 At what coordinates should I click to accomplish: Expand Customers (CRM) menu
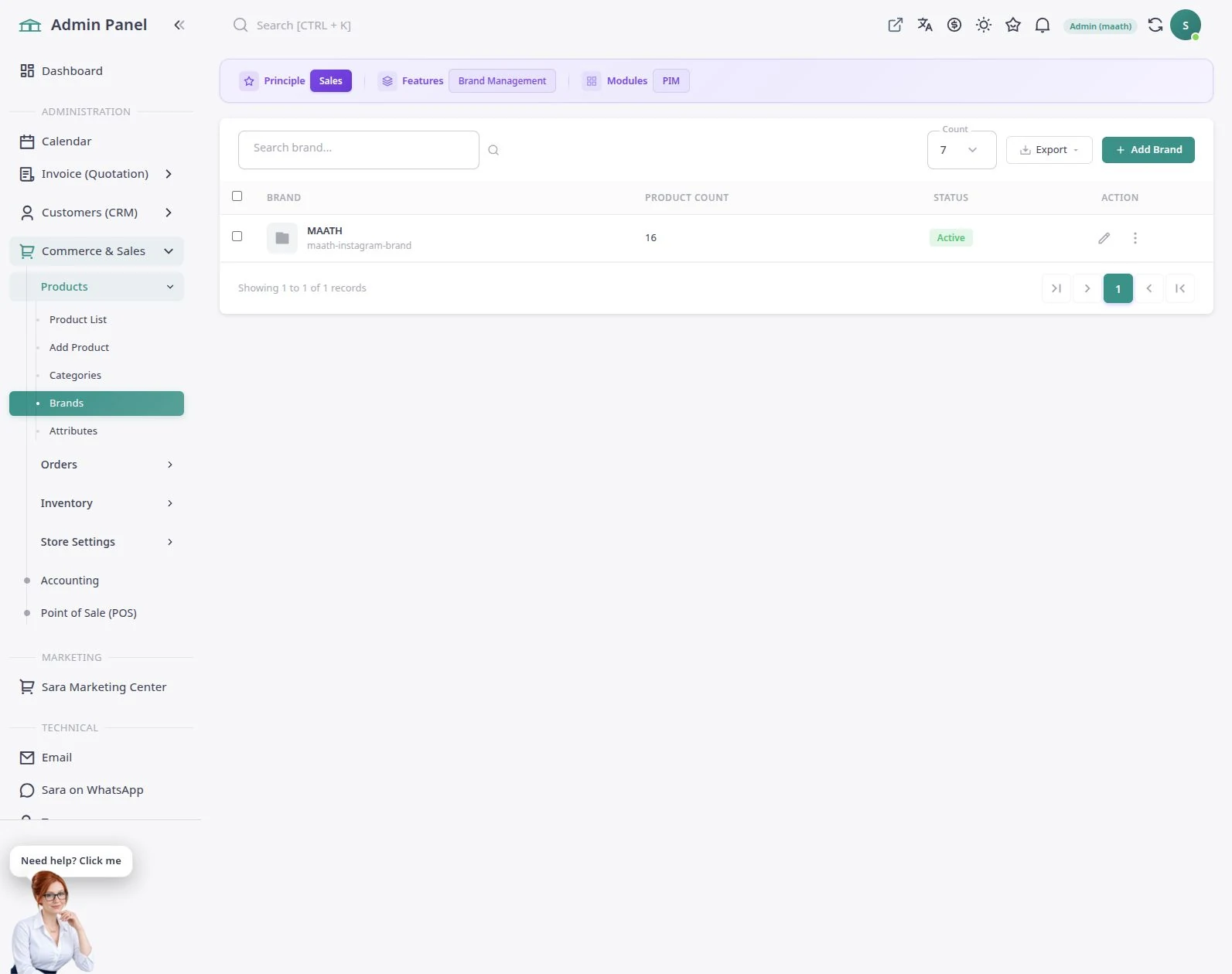97,213
